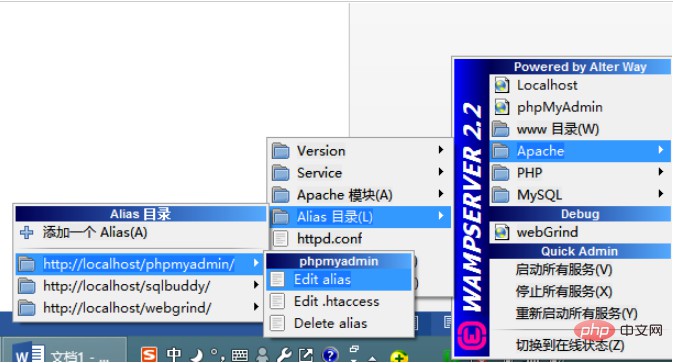Click the Word document taskbar button
This screenshot has width=673, height=363.
tap(65, 351)
